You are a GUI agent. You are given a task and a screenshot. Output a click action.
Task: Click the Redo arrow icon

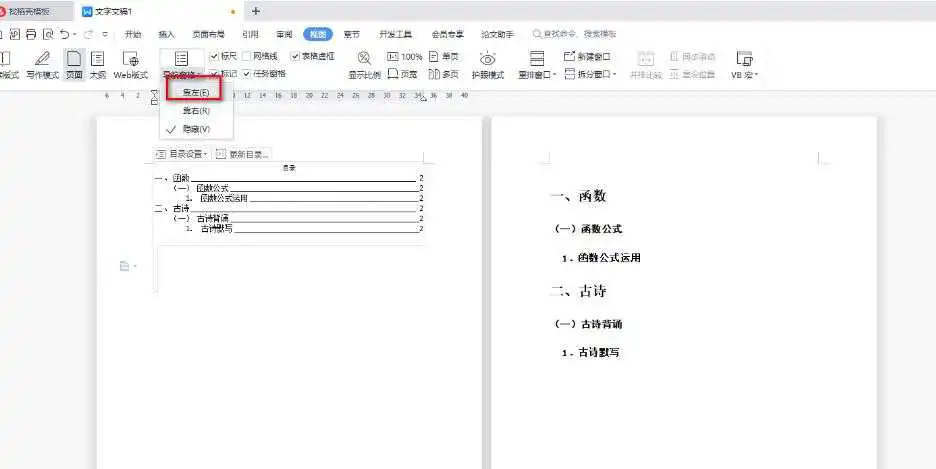point(88,34)
